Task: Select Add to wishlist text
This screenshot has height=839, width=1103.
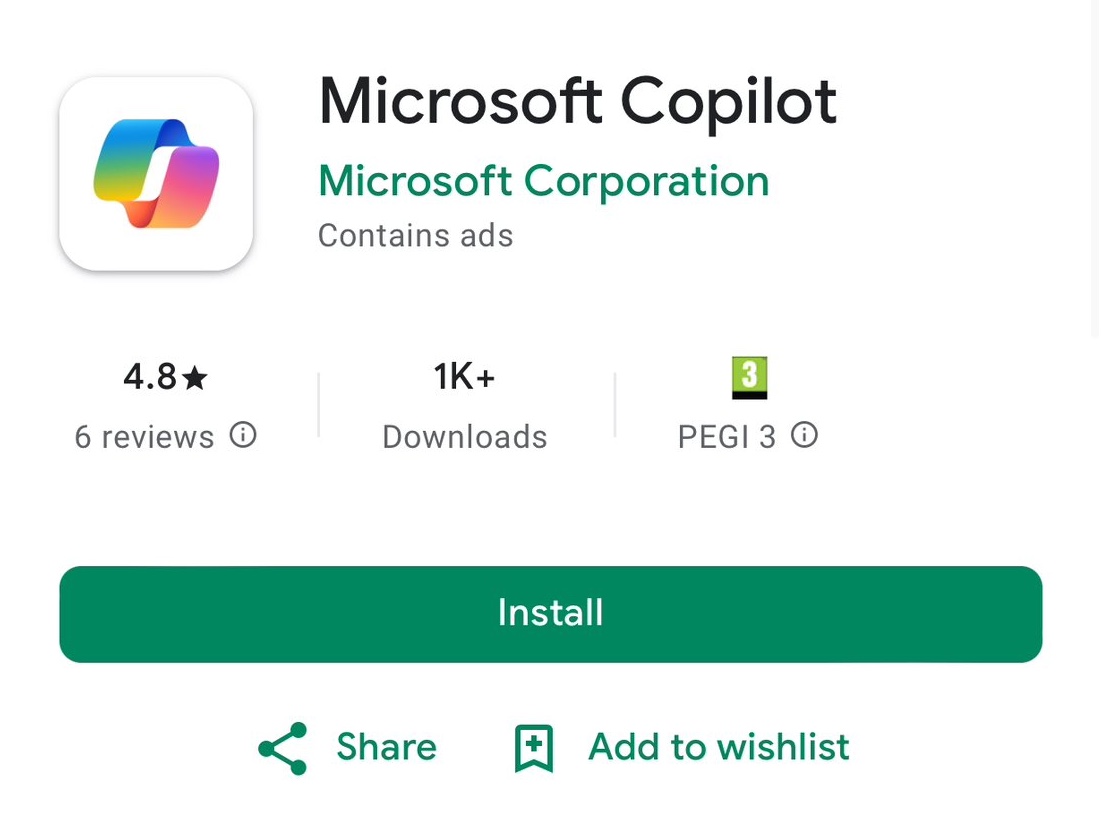Action: point(719,747)
